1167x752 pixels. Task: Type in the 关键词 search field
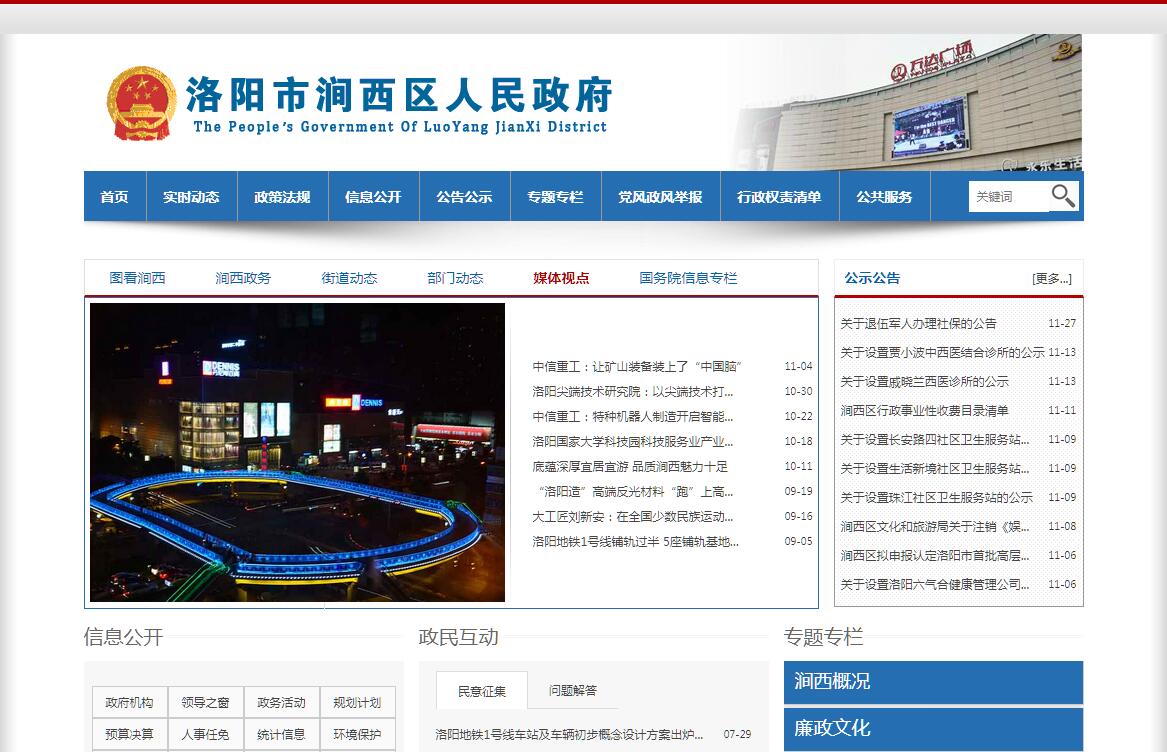click(x=1007, y=197)
